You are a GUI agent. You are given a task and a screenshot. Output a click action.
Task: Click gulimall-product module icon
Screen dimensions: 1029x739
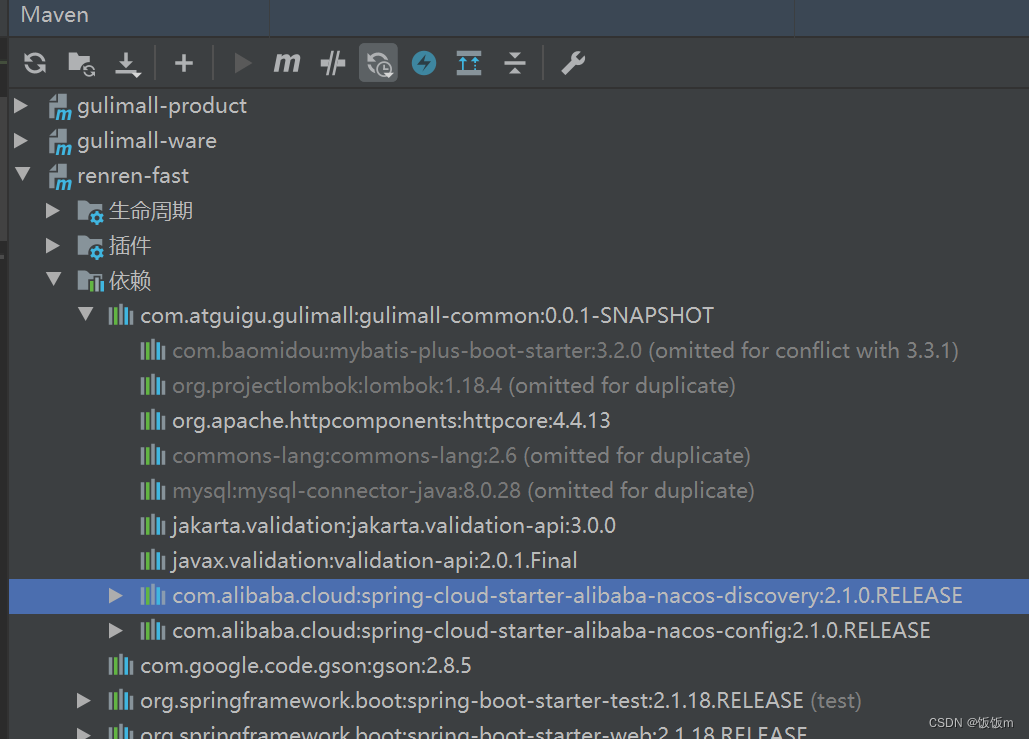coord(60,107)
